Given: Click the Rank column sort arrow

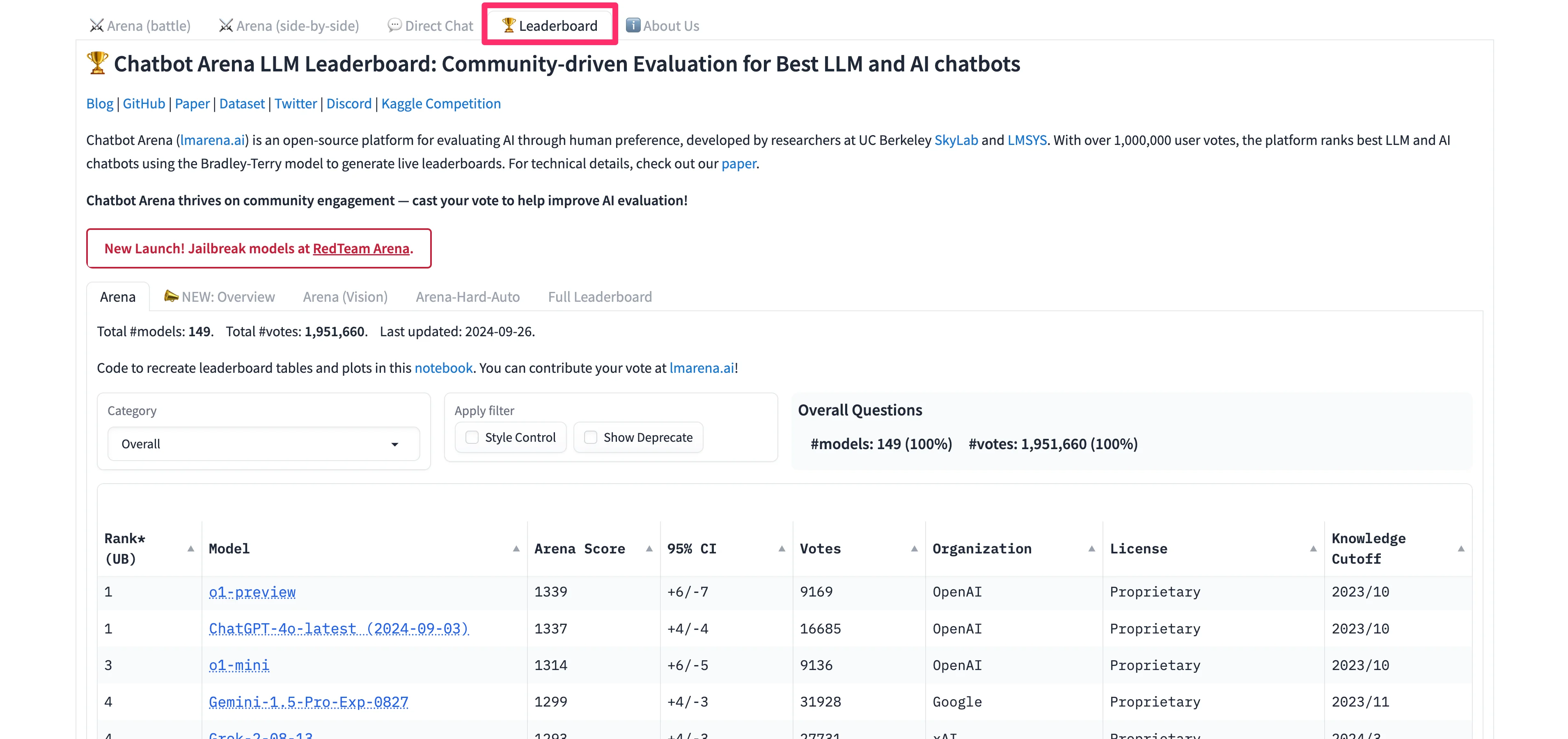Looking at the screenshot, I should coord(190,549).
